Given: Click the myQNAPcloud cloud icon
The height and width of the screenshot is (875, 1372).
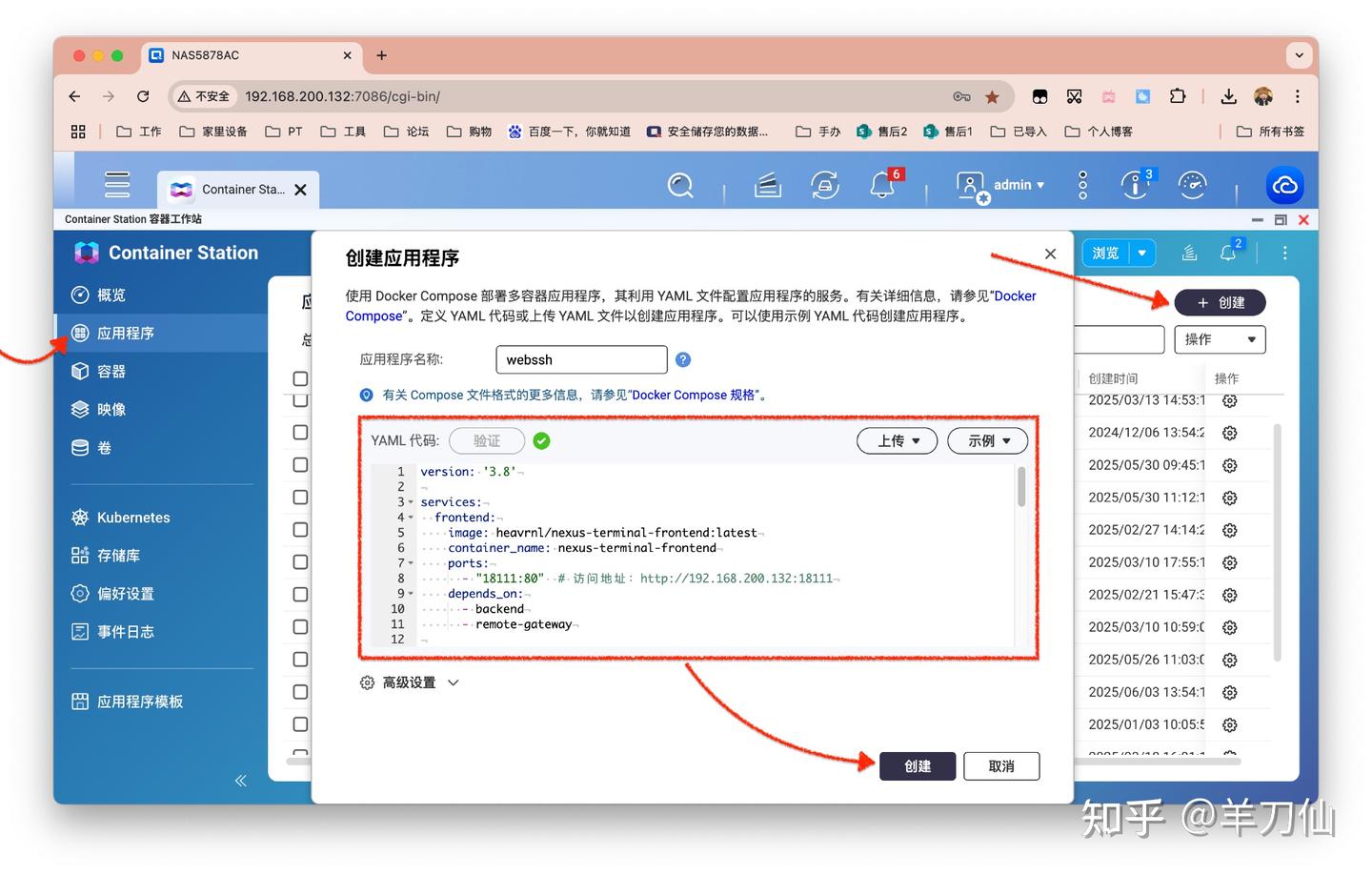Looking at the screenshot, I should tap(1284, 185).
